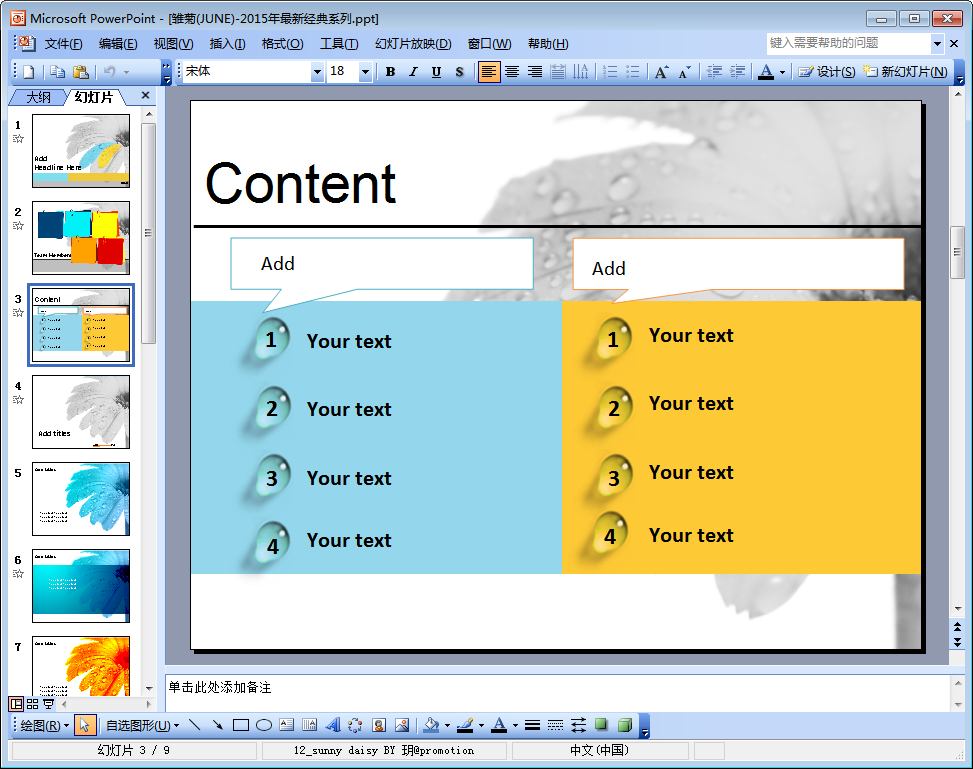Click the 新幻灯片 New Slide button
973x769 pixels.
[906, 72]
